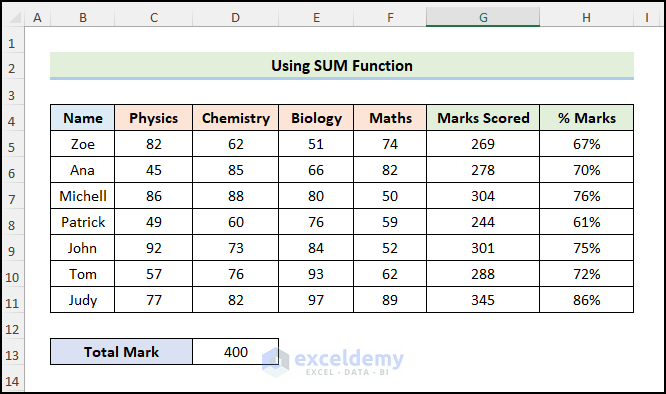Select Ana's Physics score 45
This screenshot has height=394, width=666.
point(153,170)
